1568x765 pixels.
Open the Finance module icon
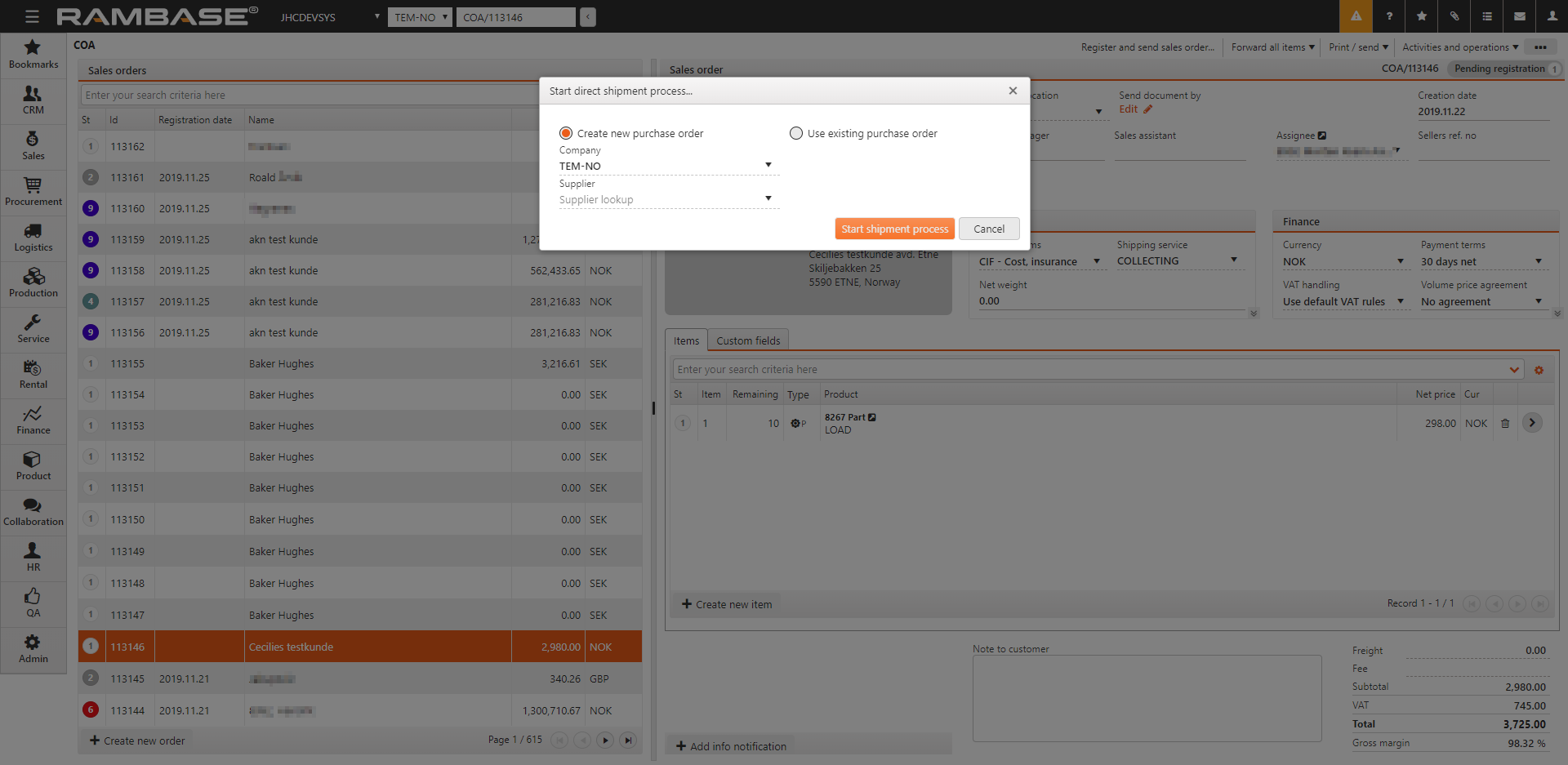33,420
